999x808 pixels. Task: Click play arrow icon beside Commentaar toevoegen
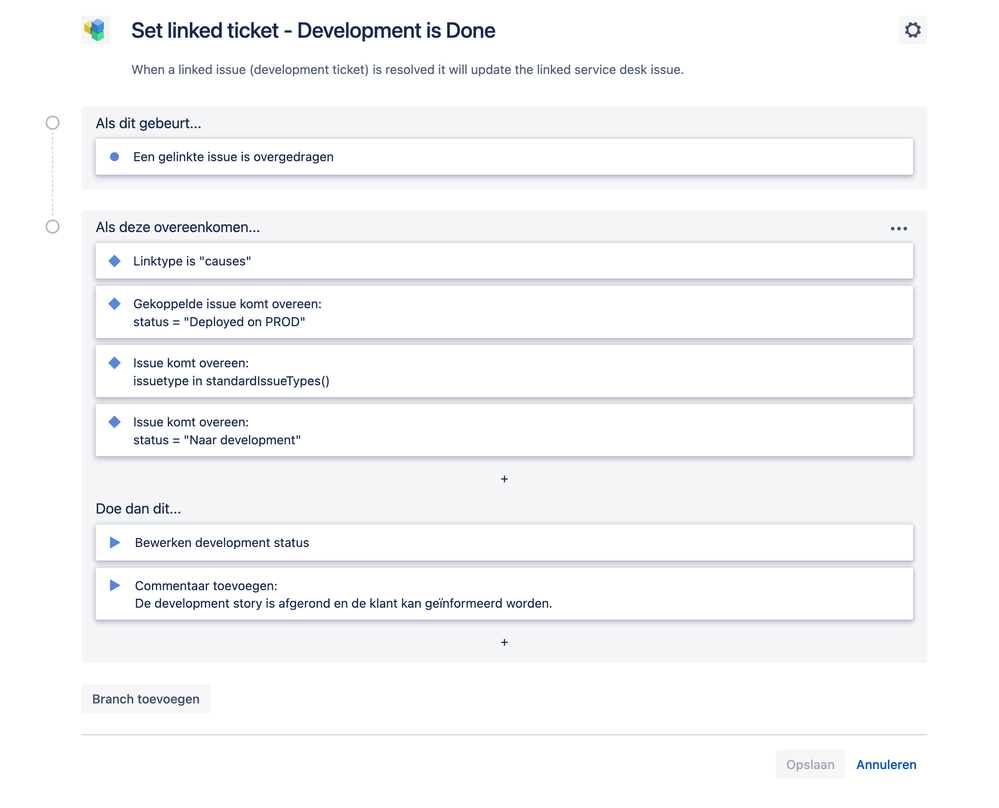tap(115, 586)
